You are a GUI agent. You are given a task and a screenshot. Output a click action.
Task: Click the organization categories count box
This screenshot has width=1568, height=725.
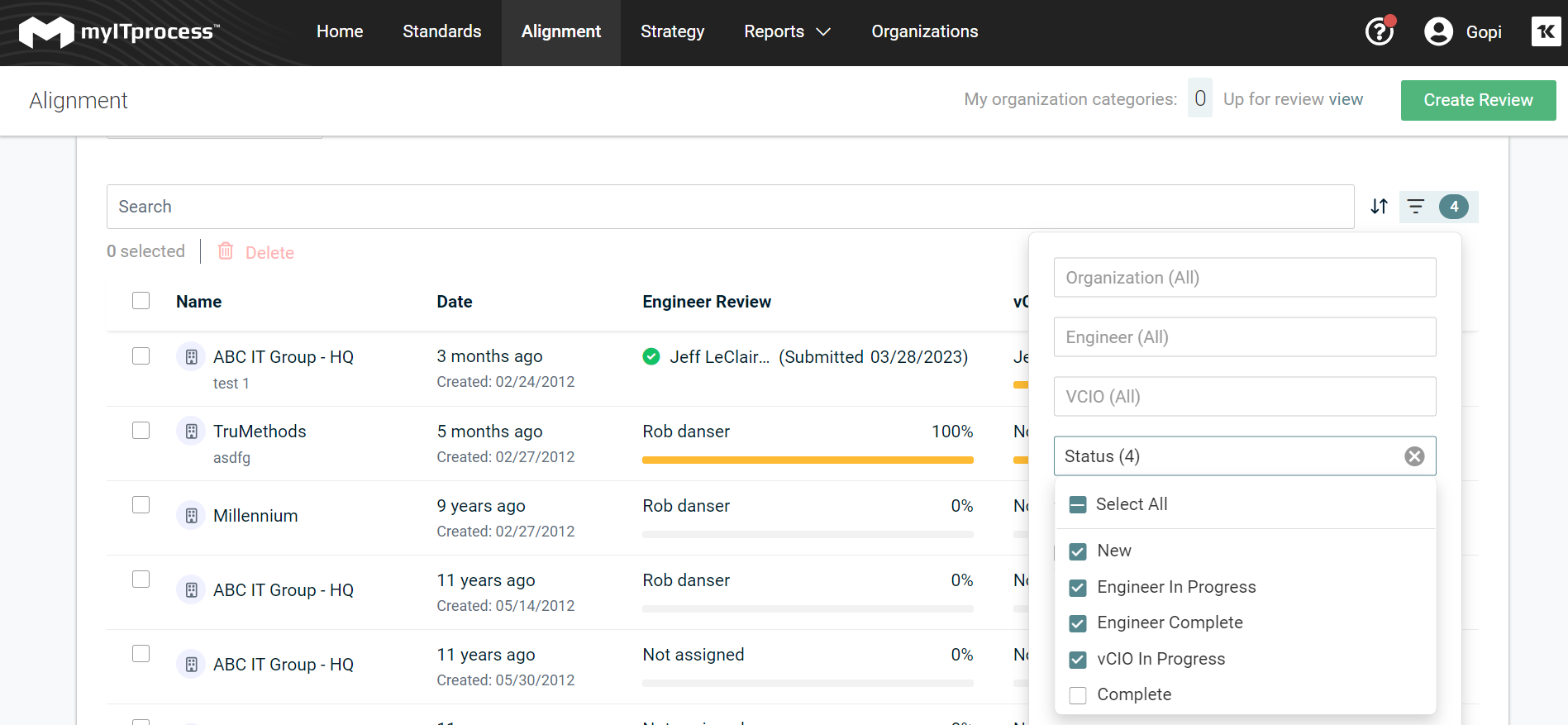(x=1199, y=98)
